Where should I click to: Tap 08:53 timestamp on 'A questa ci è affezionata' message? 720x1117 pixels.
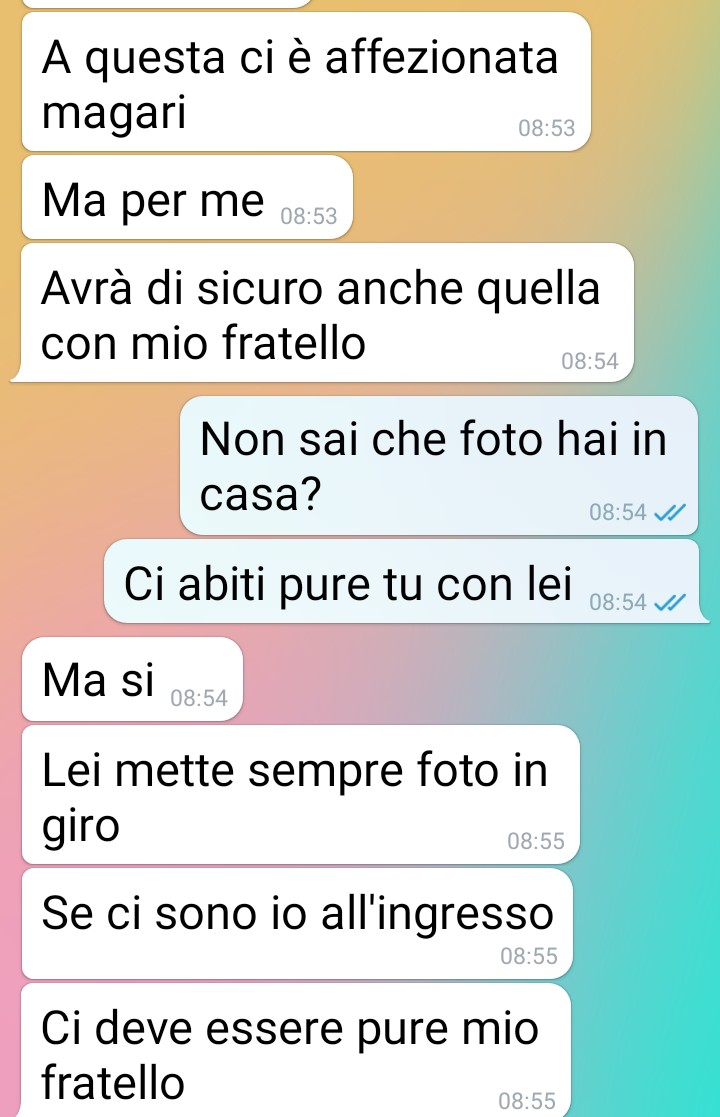(546, 128)
